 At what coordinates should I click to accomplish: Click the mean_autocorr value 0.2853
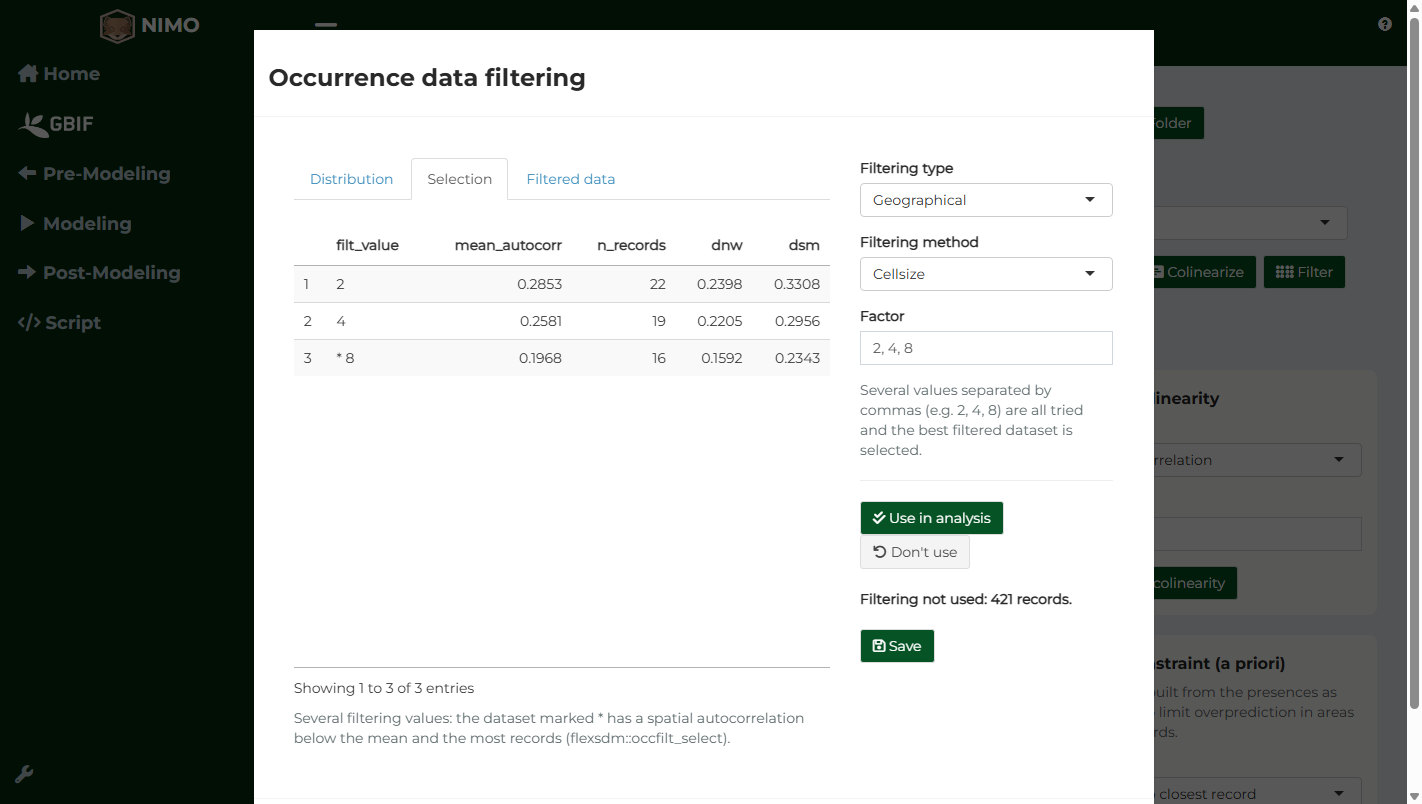540,284
